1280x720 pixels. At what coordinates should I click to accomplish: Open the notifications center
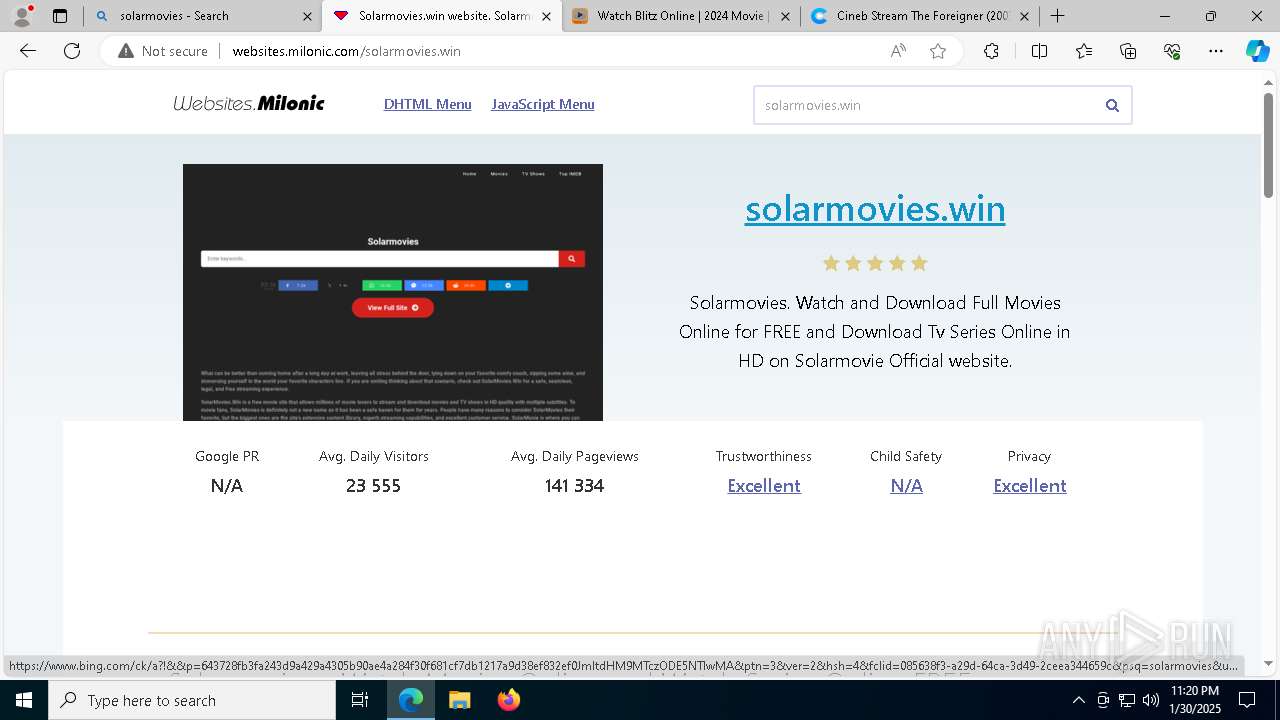(1247, 700)
